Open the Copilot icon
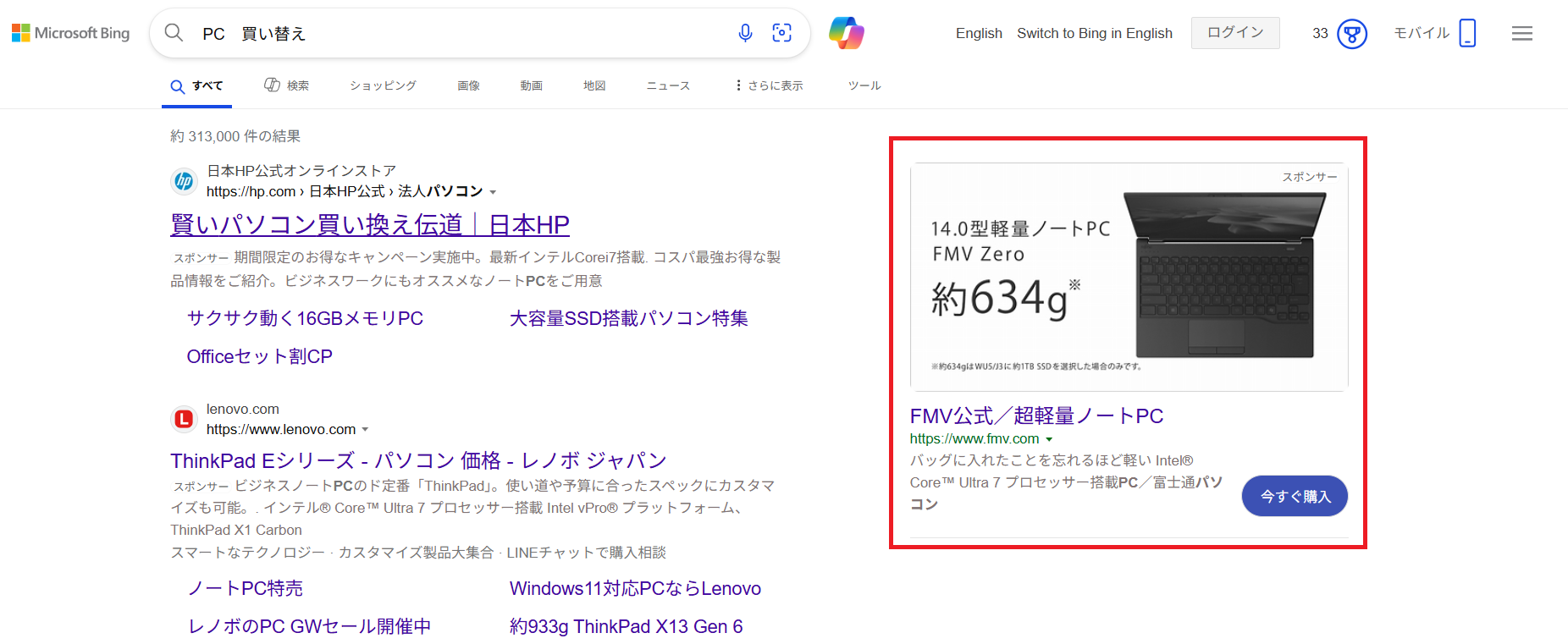This screenshot has height=644, width=1568. tap(847, 33)
